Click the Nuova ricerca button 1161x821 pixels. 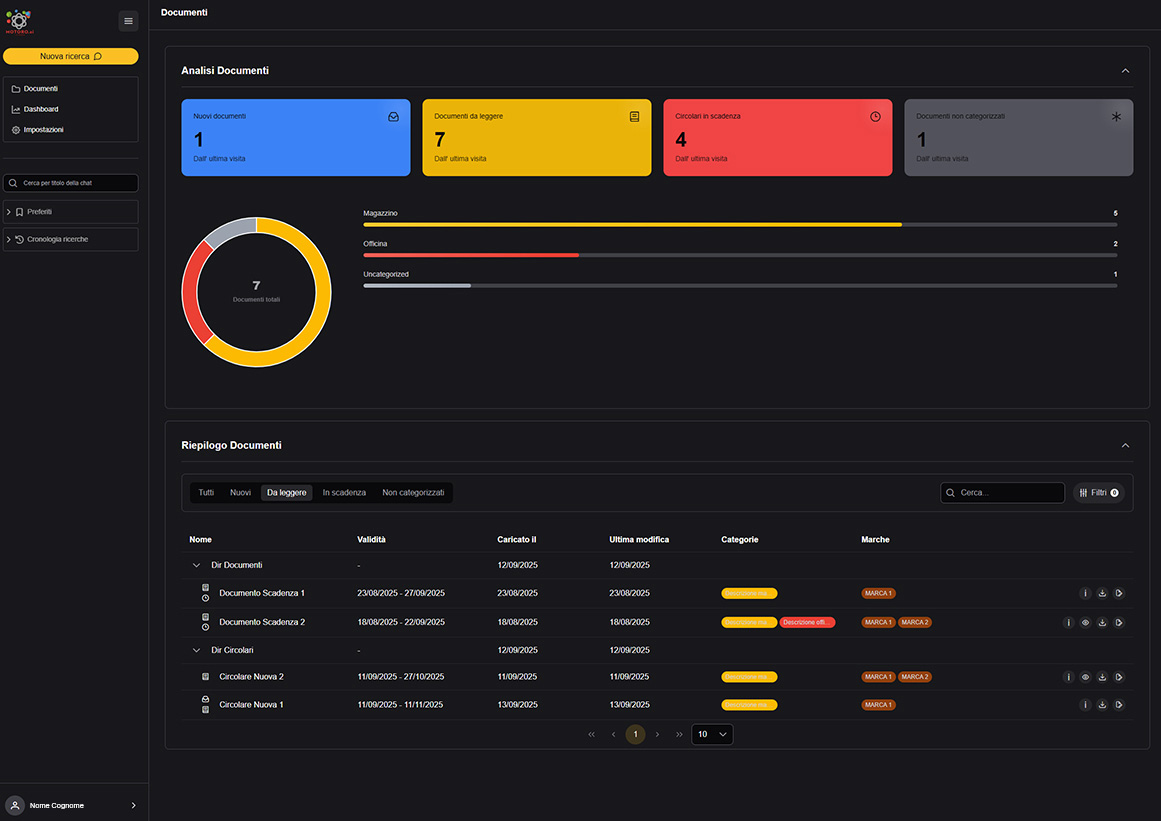click(70, 56)
